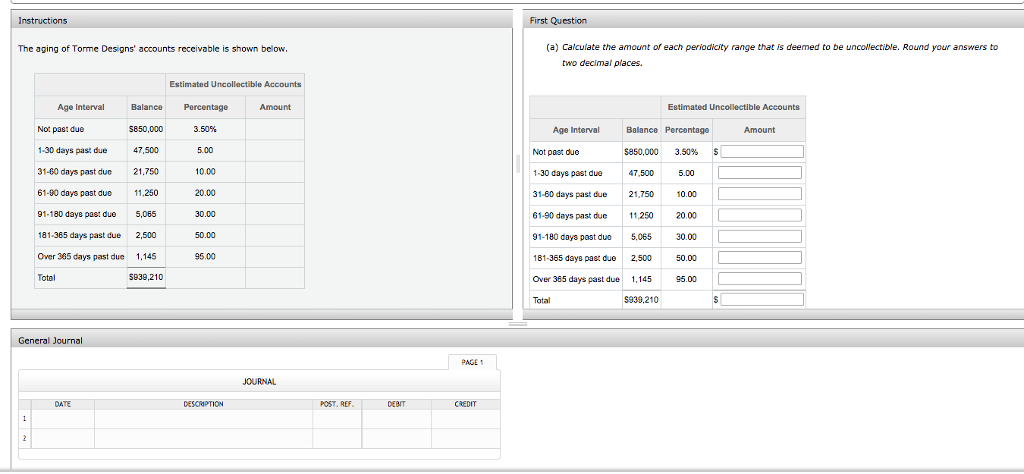
Task: Click the DESCRIPTION column header in journal
Action: [203, 404]
